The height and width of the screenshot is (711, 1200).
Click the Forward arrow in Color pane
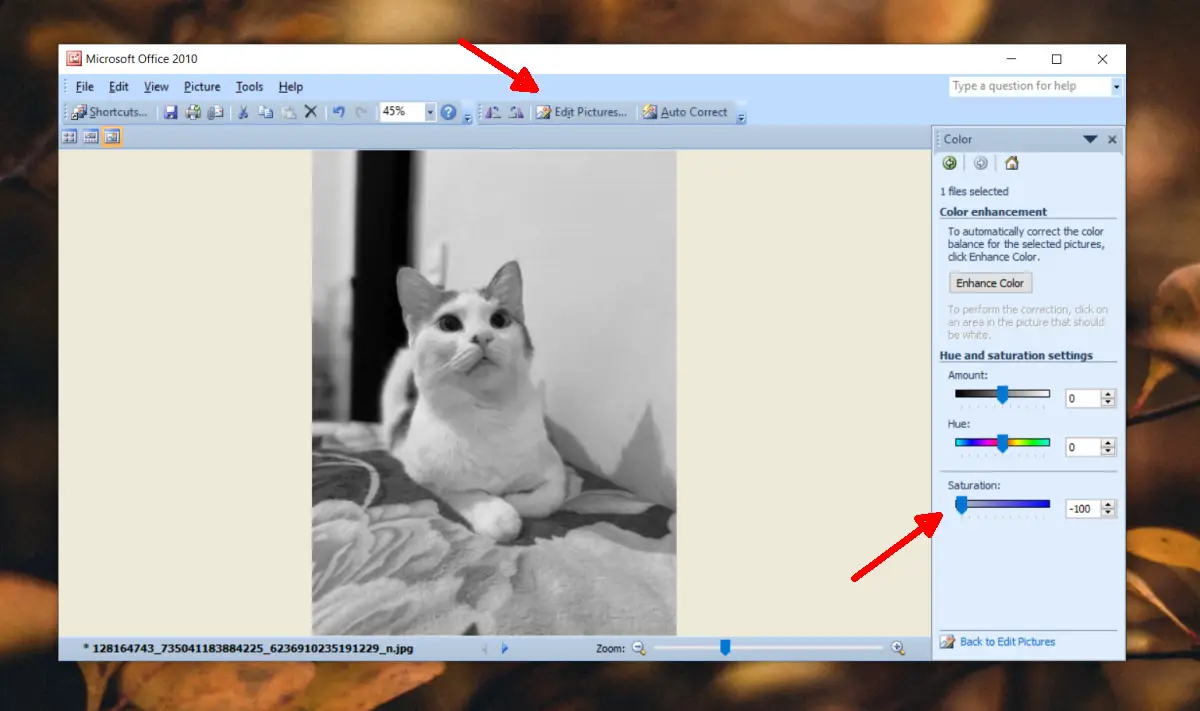pos(981,163)
